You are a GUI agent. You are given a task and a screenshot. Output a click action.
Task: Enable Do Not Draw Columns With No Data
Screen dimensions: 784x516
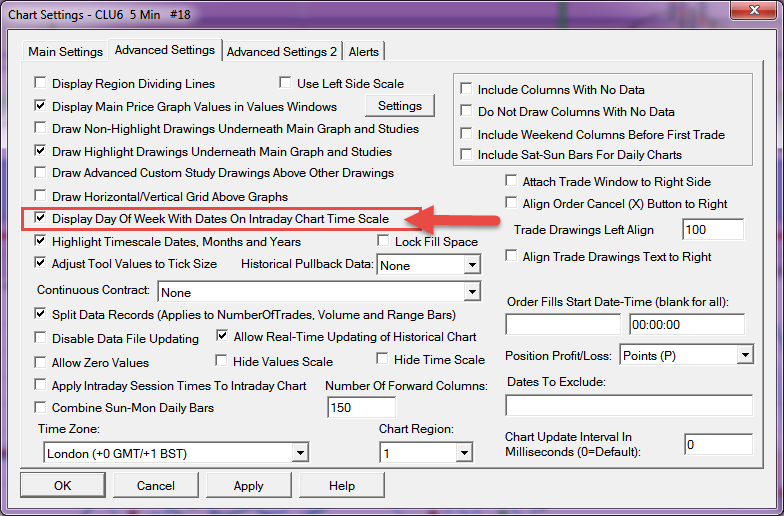click(x=466, y=110)
